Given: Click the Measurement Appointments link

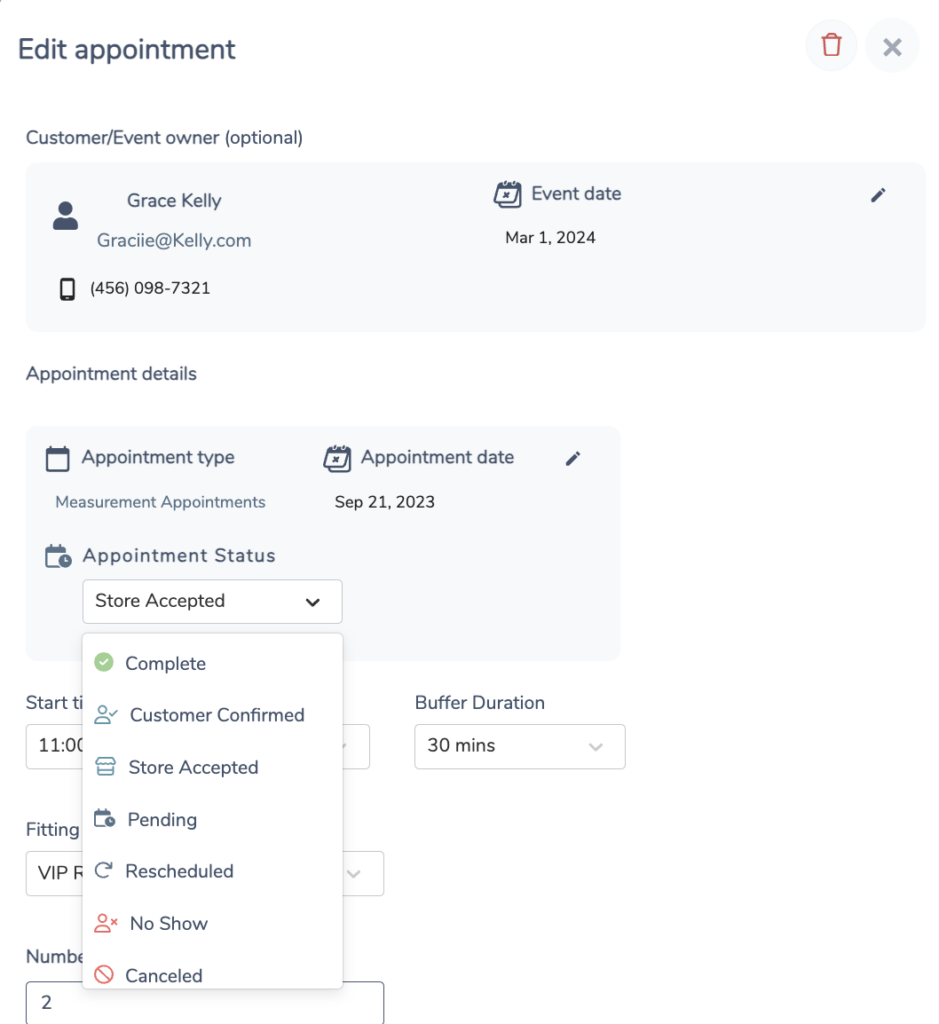Looking at the screenshot, I should 160,502.
